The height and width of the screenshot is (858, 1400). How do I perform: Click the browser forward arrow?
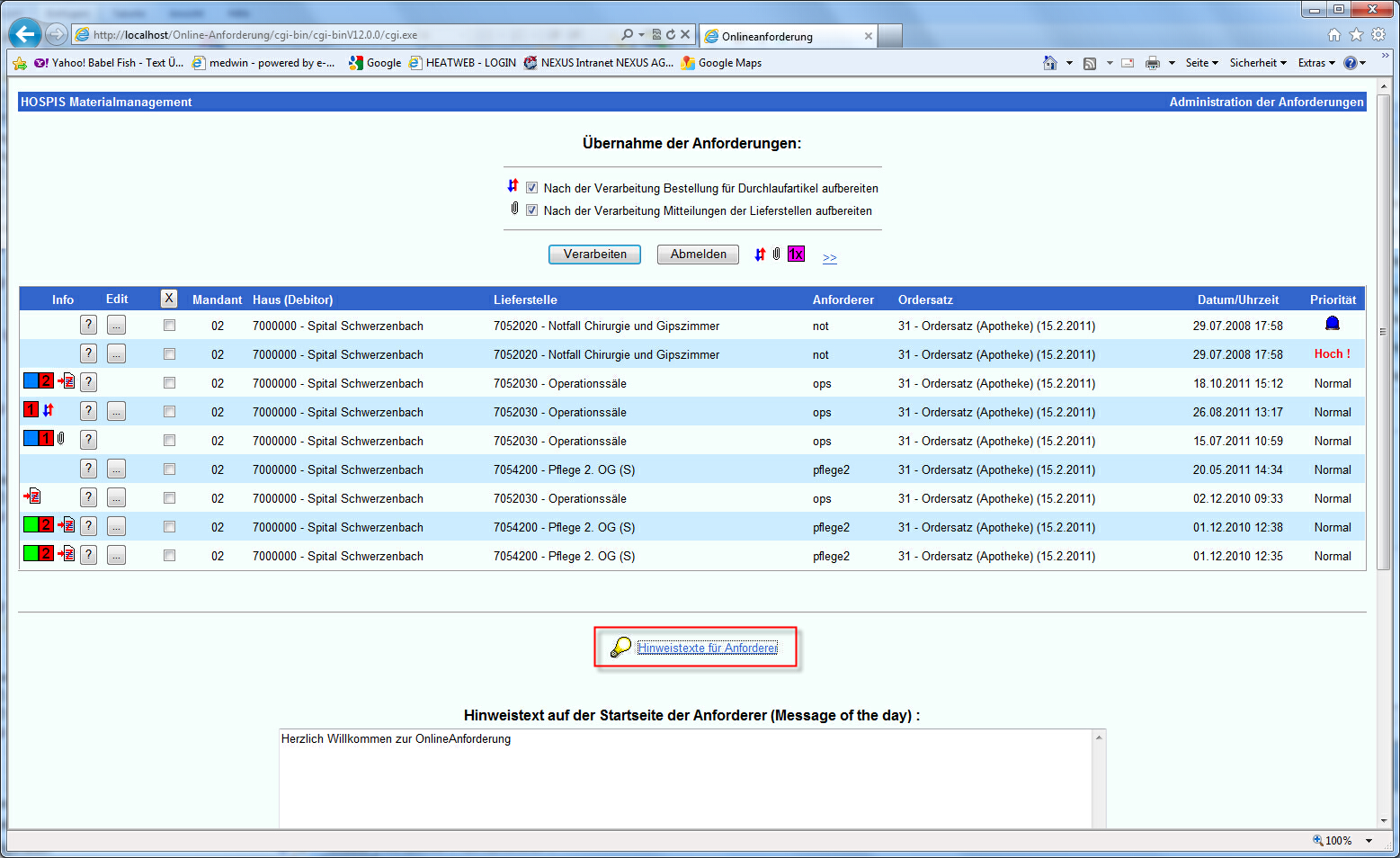tap(57, 35)
